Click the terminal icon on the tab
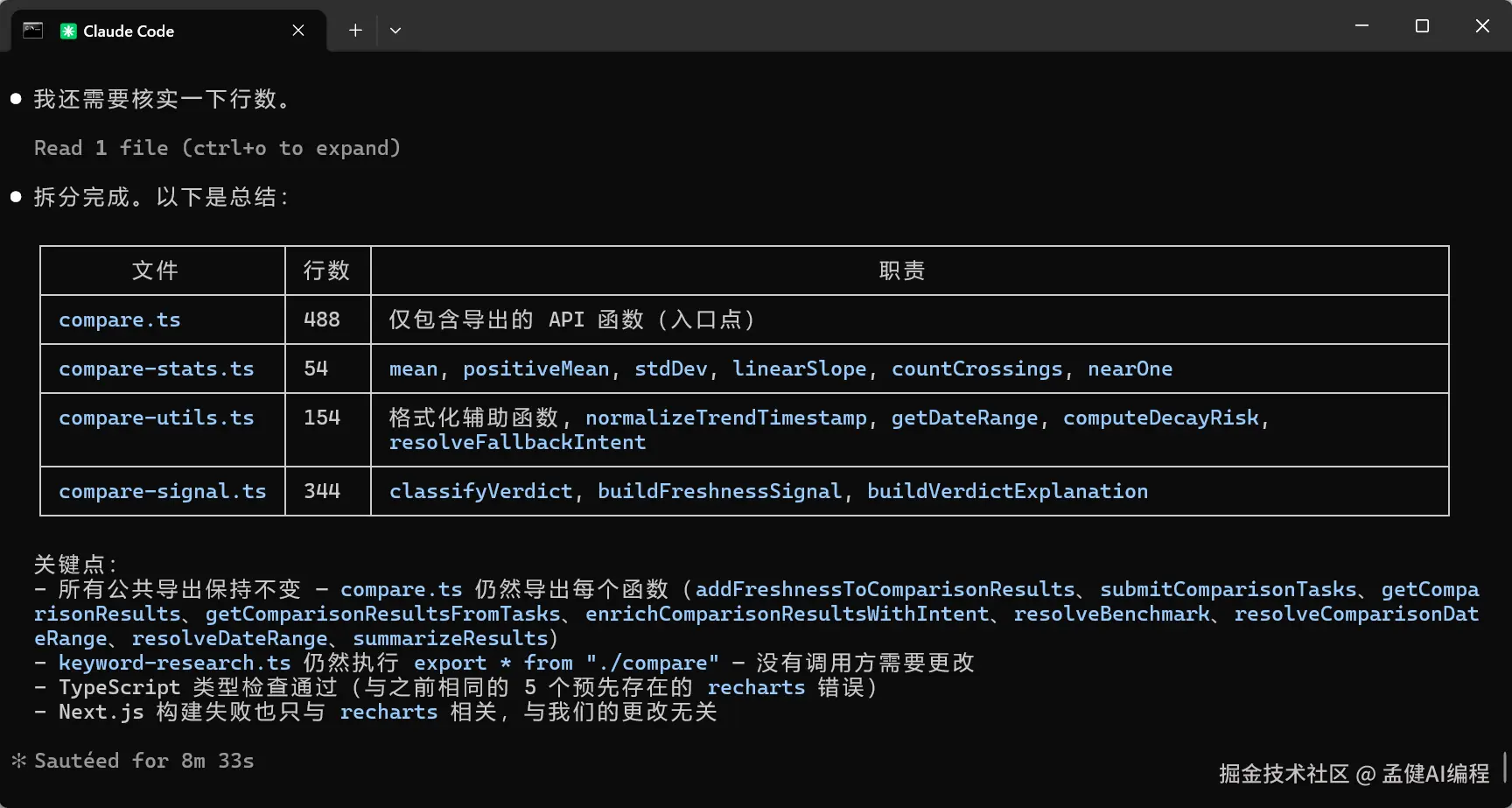The width and height of the screenshot is (1512, 808). (32, 31)
